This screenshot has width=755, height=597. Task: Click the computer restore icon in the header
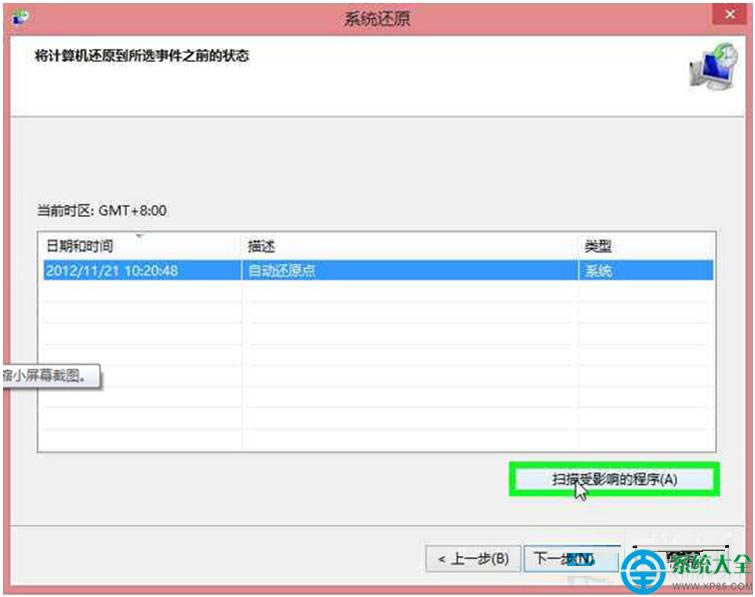pos(714,66)
